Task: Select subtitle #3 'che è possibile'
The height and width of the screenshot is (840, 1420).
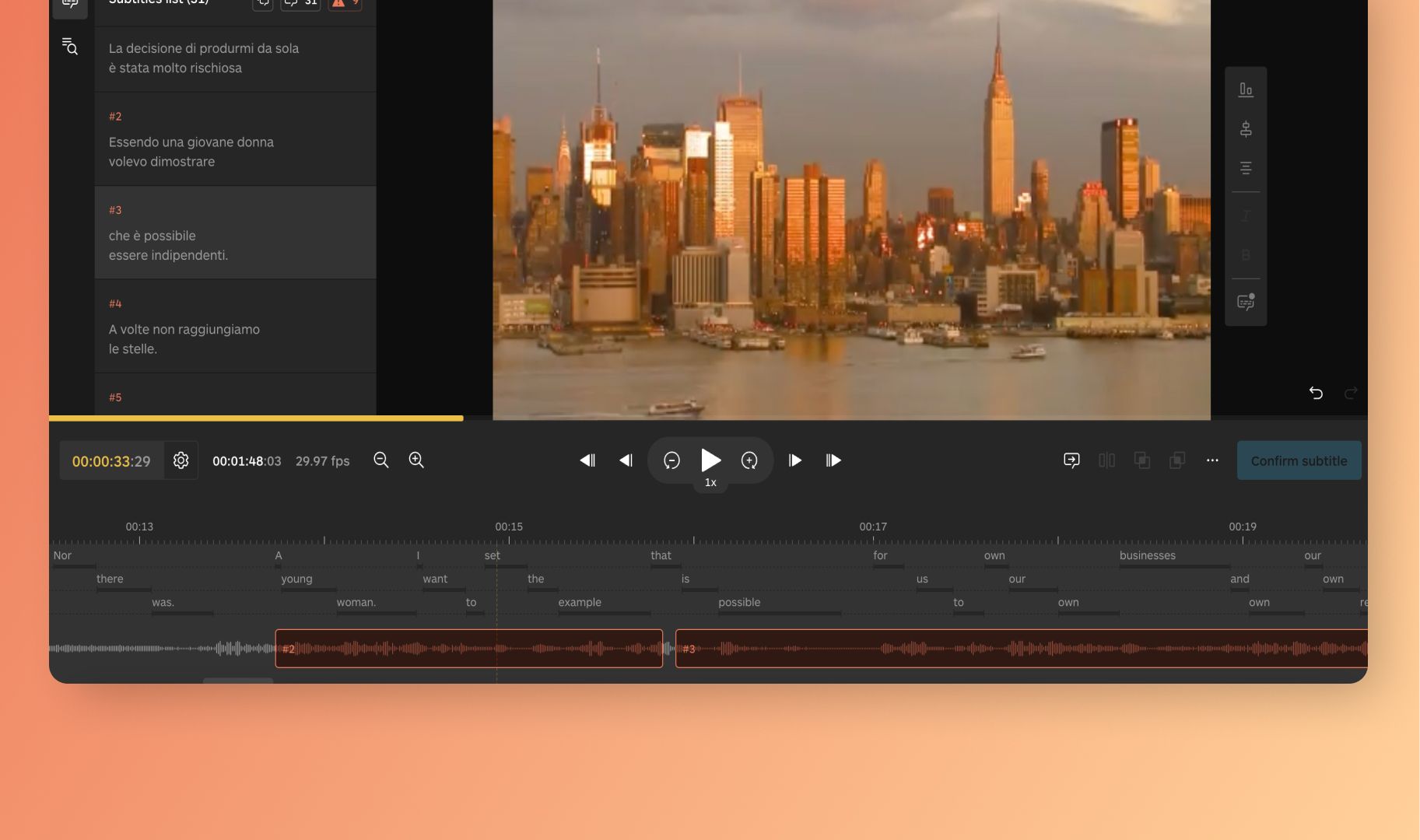Action: 235,233
